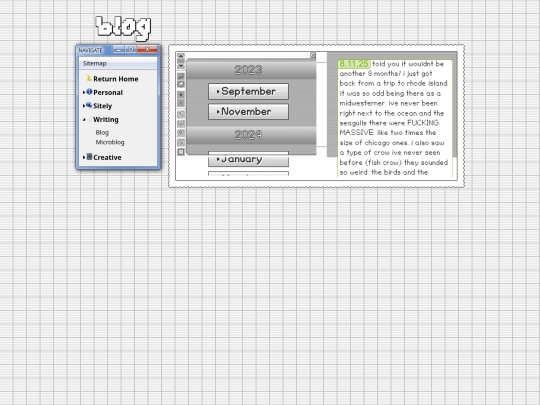This screenshot has width=540, height=405.
Task: Close the date panel with small X
Action: [x=313, y=55]
